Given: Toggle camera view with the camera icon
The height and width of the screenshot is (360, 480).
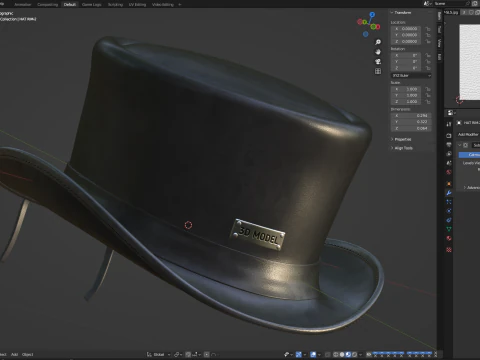Looking at the screenshot, I should point(378,62).
